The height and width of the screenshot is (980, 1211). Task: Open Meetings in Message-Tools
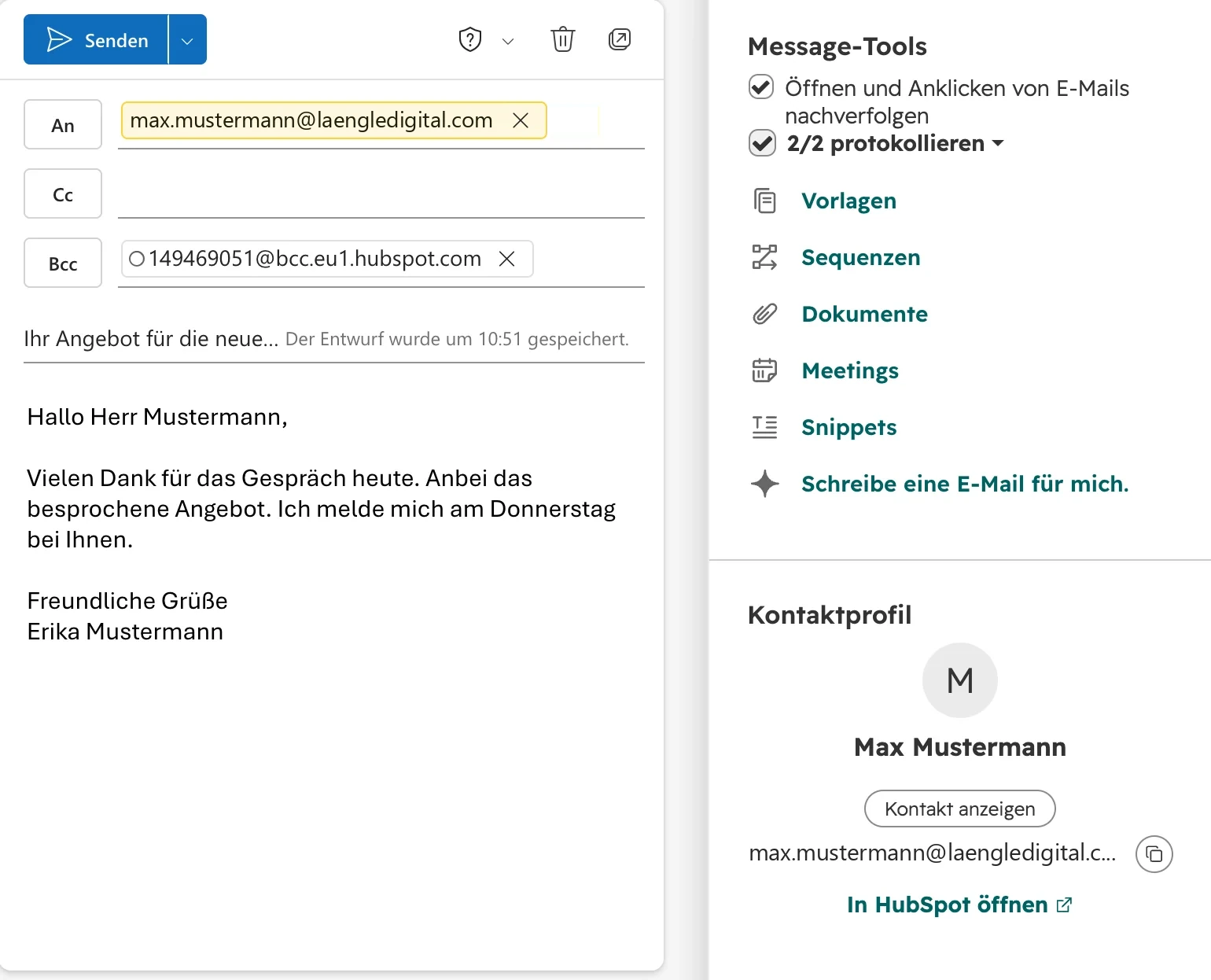[850, 370]
